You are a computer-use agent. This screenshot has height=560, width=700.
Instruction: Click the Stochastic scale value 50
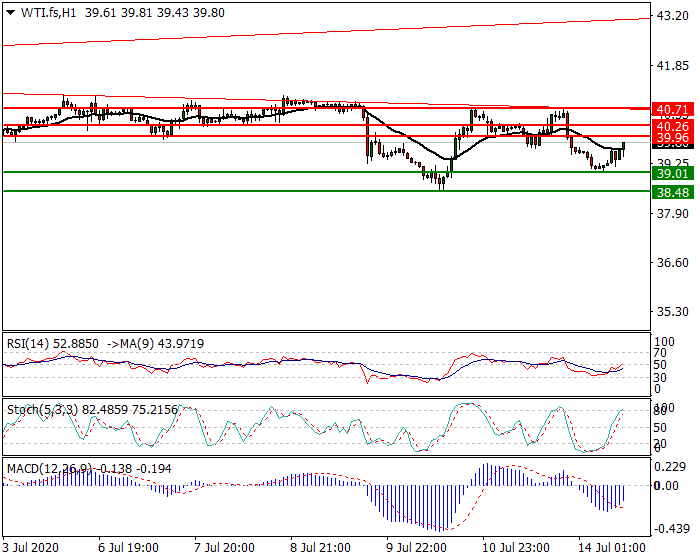click(x=660, y=428)
